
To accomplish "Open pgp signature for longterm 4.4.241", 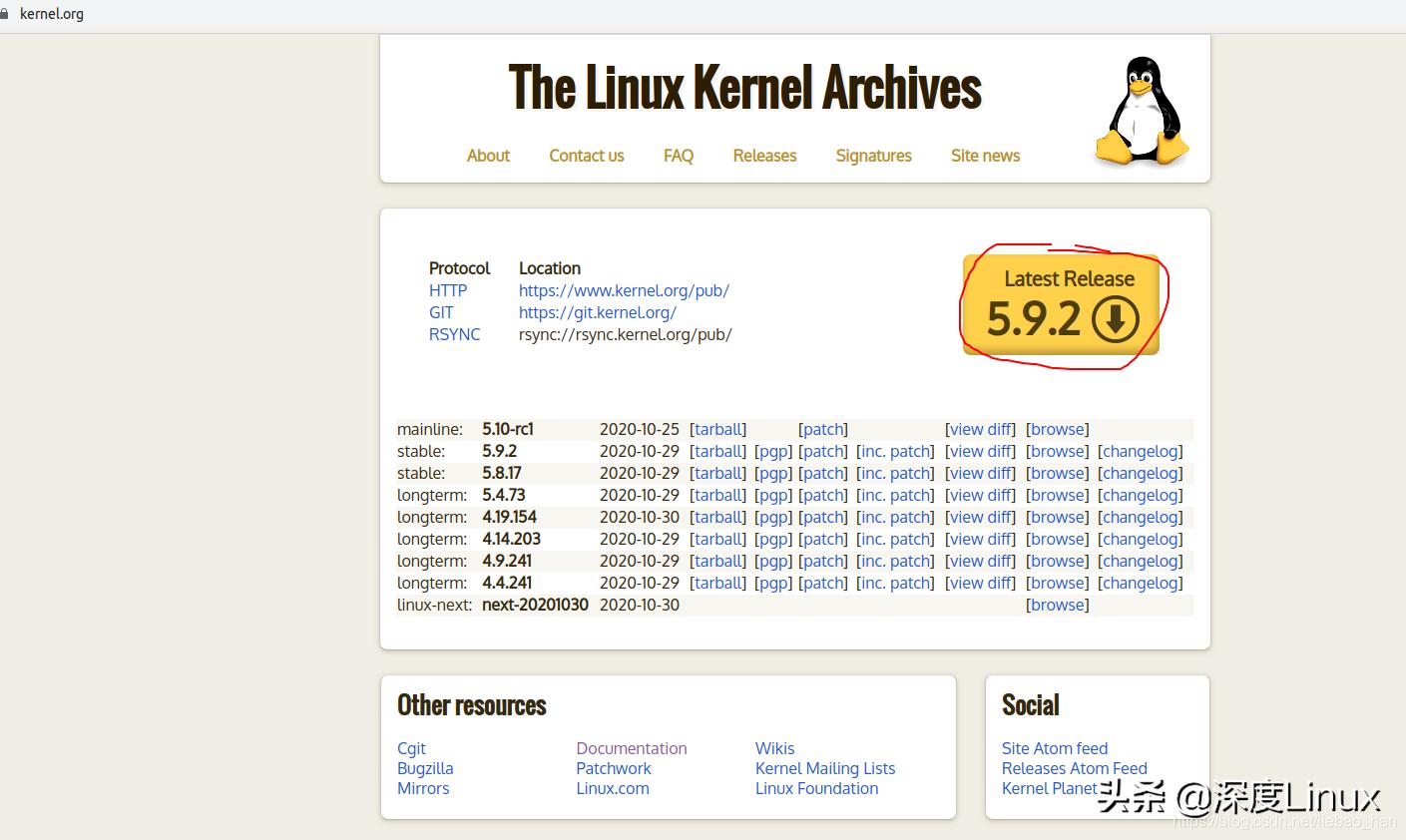I will click(773, 583).
